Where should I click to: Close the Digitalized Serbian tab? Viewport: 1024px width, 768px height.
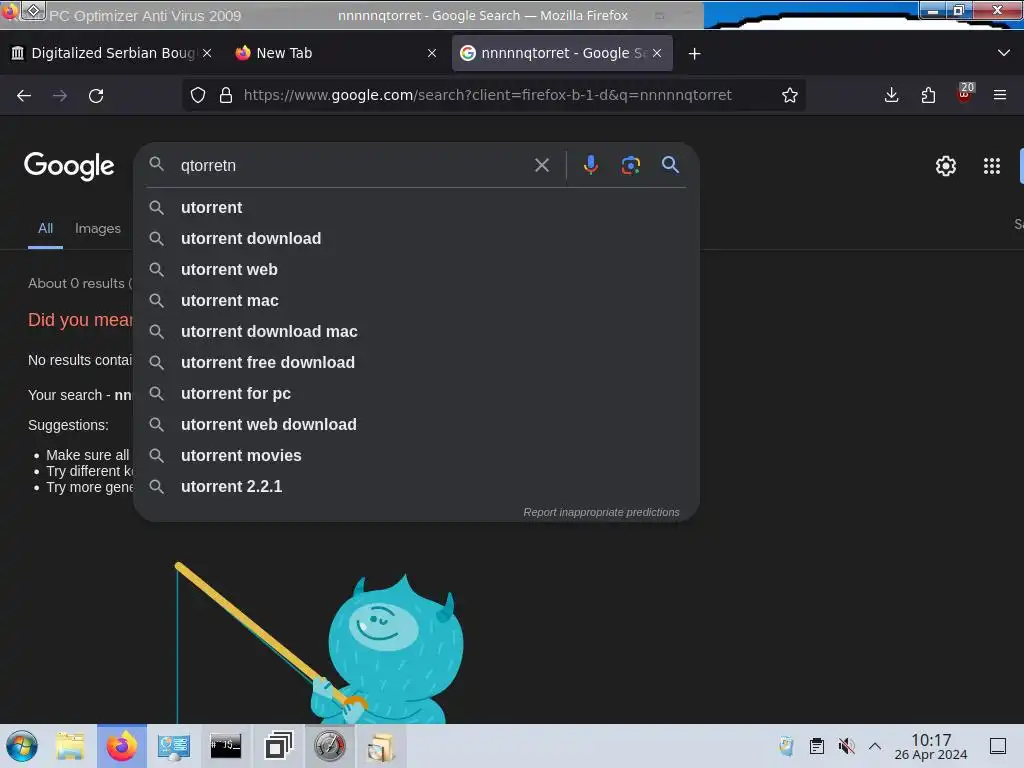[x=207, y=53]
